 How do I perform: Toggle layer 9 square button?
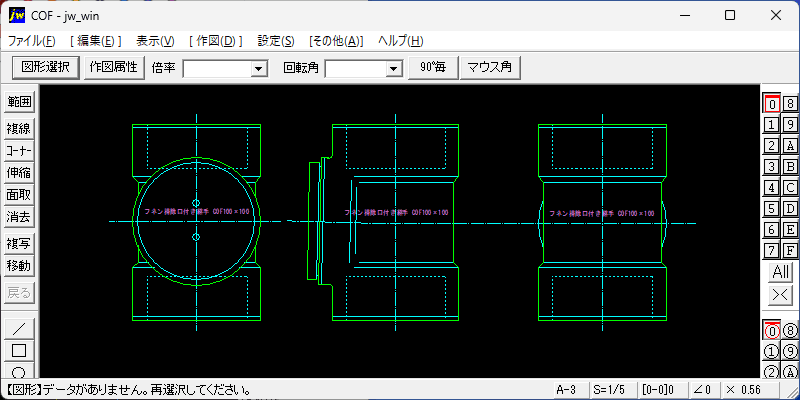pos(790,124)
